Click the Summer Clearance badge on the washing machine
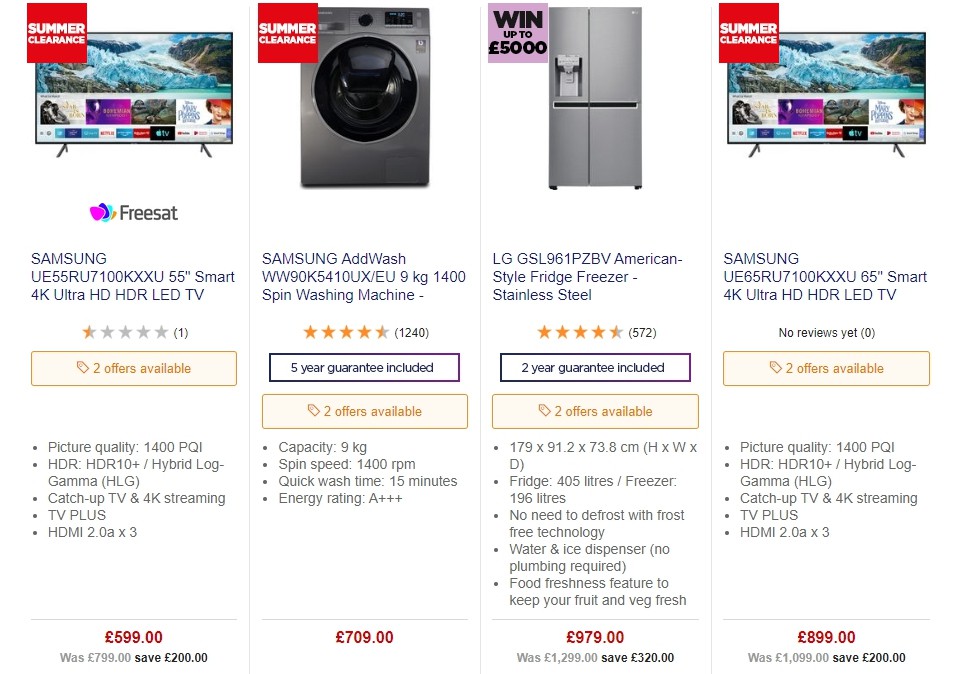 (287, 31)
